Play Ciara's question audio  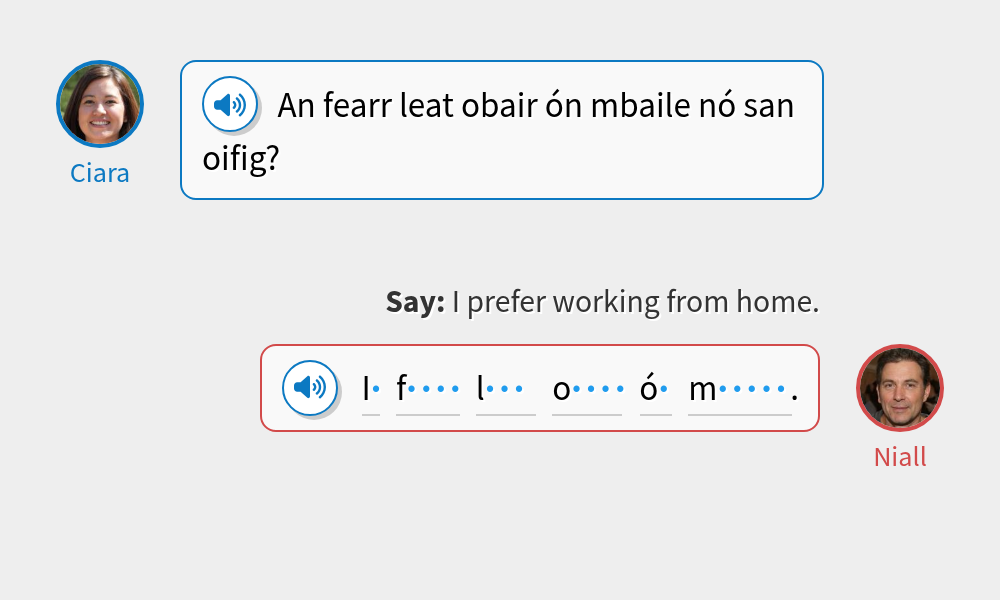coord(230,103)
